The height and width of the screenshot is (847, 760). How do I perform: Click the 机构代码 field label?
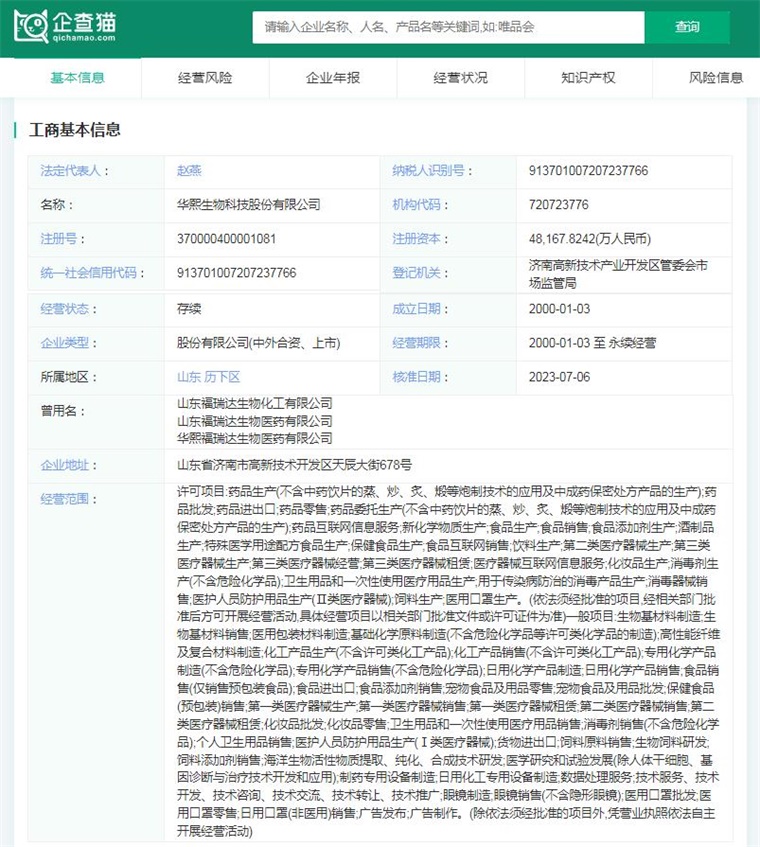coord(417,205)
